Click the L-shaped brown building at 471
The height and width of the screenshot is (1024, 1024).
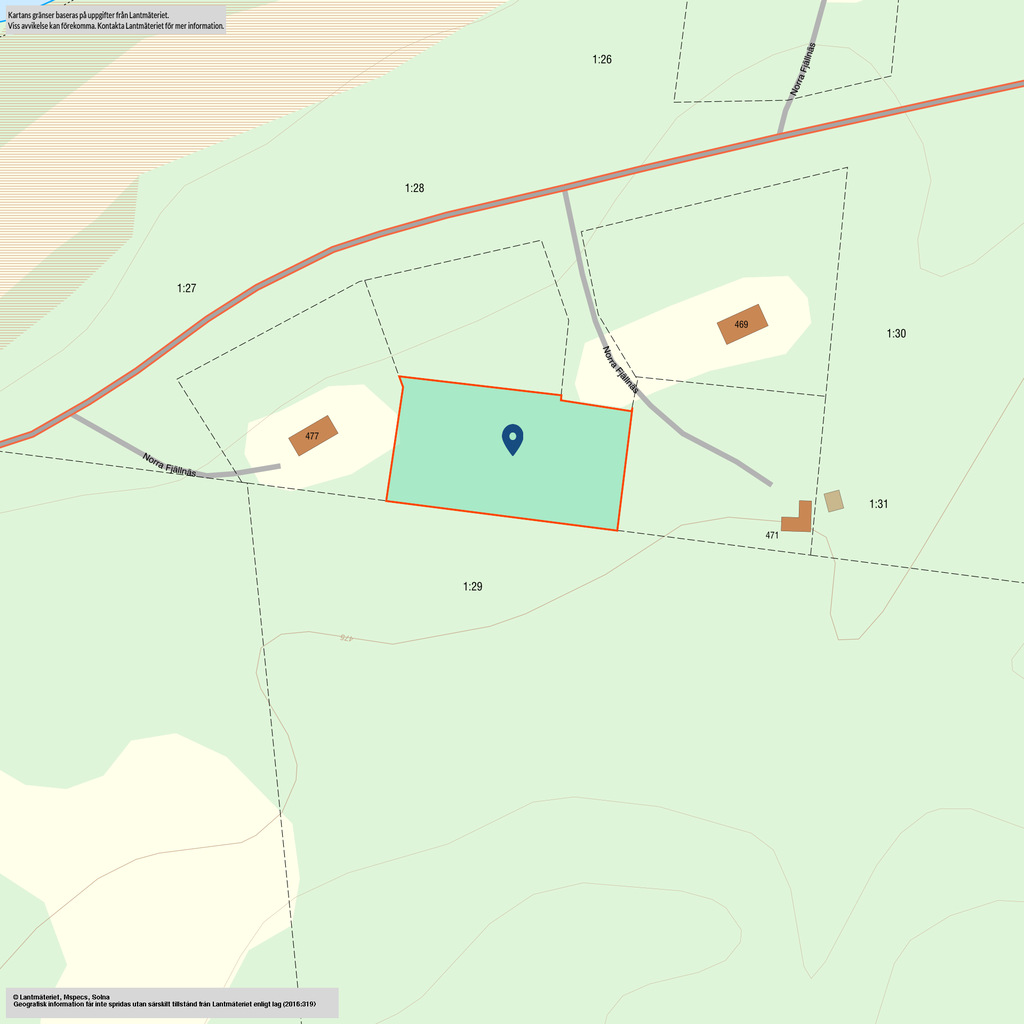796,520
